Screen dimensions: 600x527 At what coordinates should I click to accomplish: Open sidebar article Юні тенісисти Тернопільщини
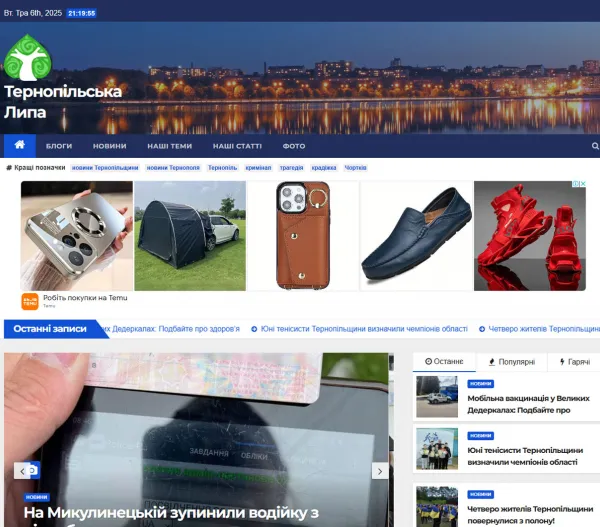click(x=525, y=456)
